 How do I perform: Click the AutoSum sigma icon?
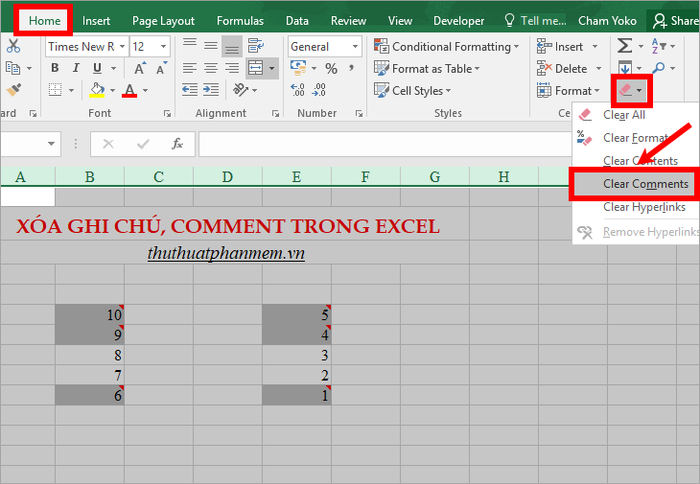(625, 46)
